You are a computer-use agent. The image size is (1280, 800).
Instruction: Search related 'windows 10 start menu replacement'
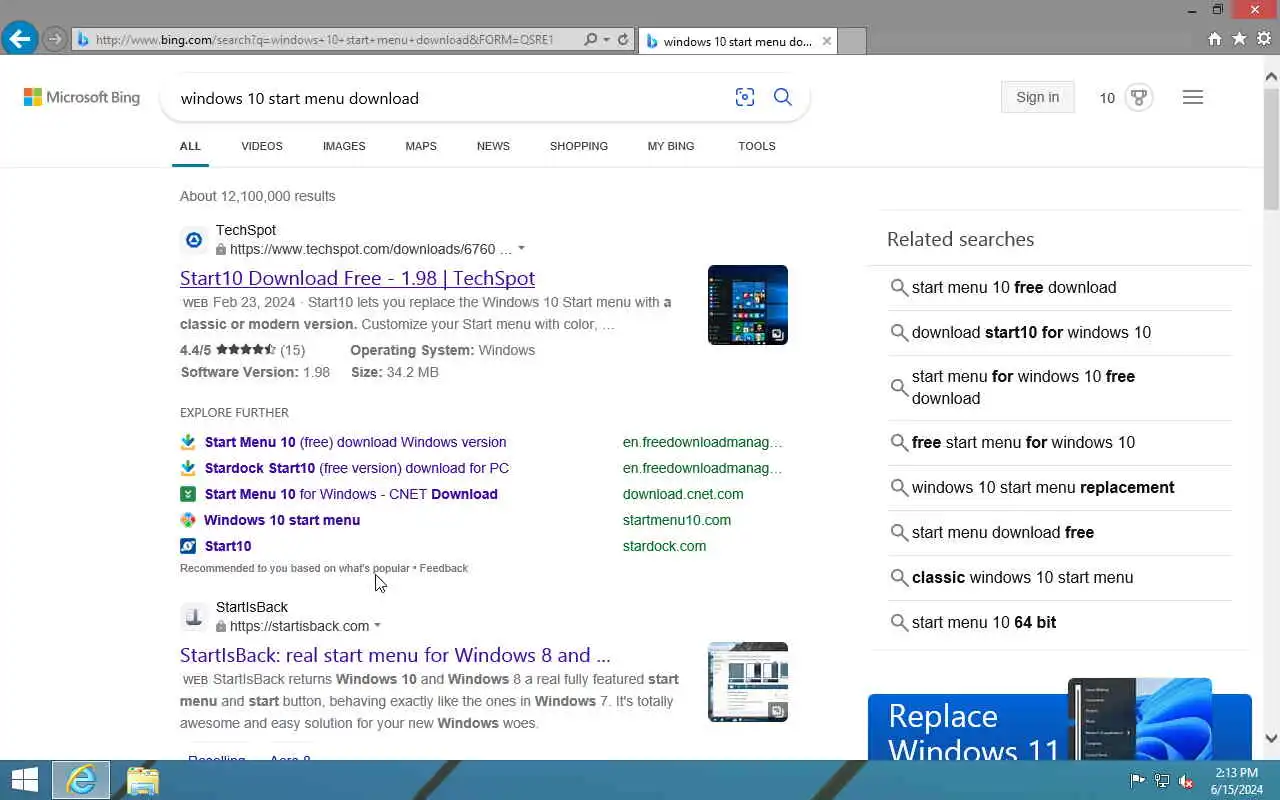pos(1060,487)
